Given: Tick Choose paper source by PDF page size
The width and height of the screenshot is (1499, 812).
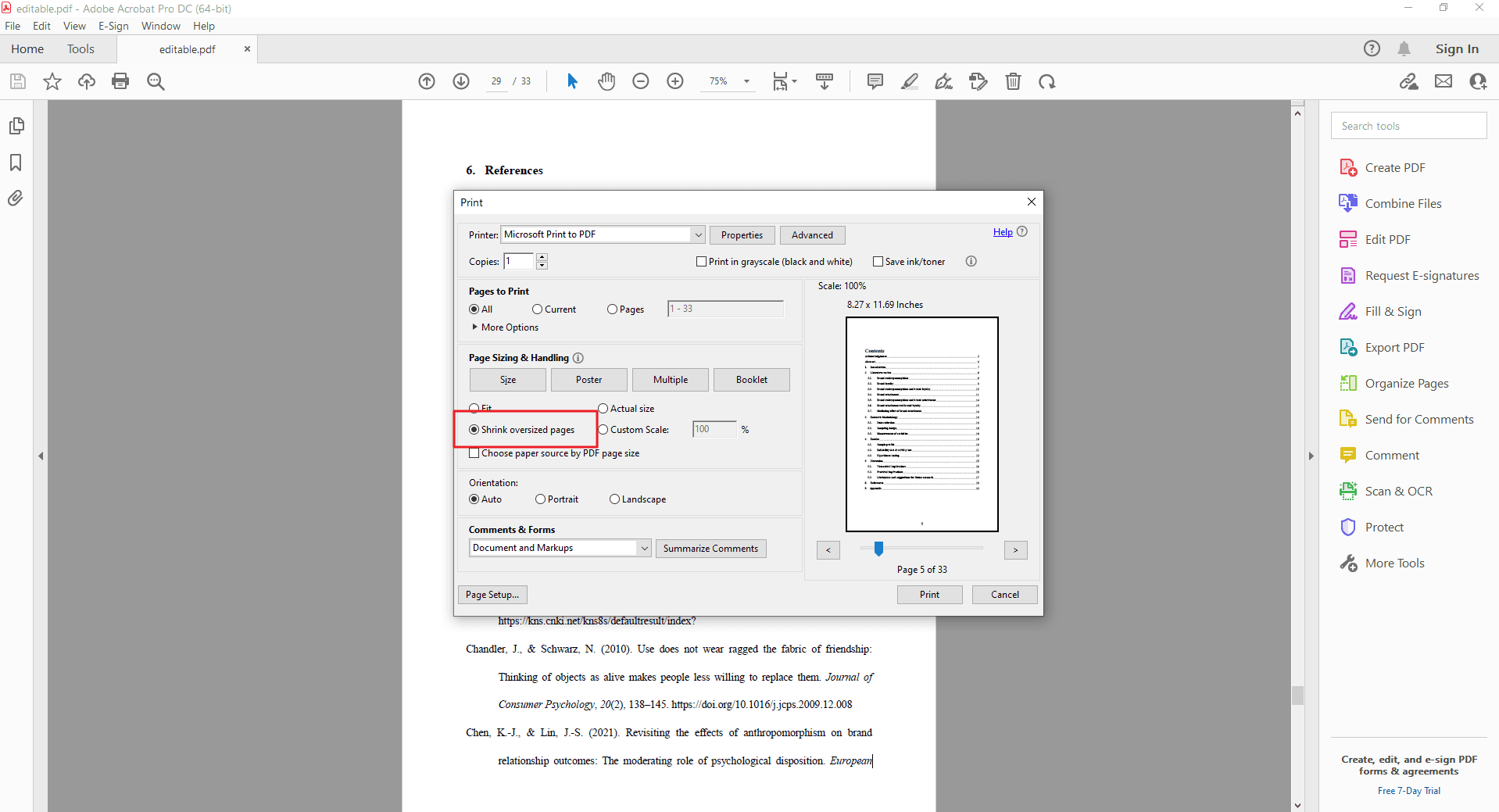Looking at the screenshot, I should click(474, 453).
